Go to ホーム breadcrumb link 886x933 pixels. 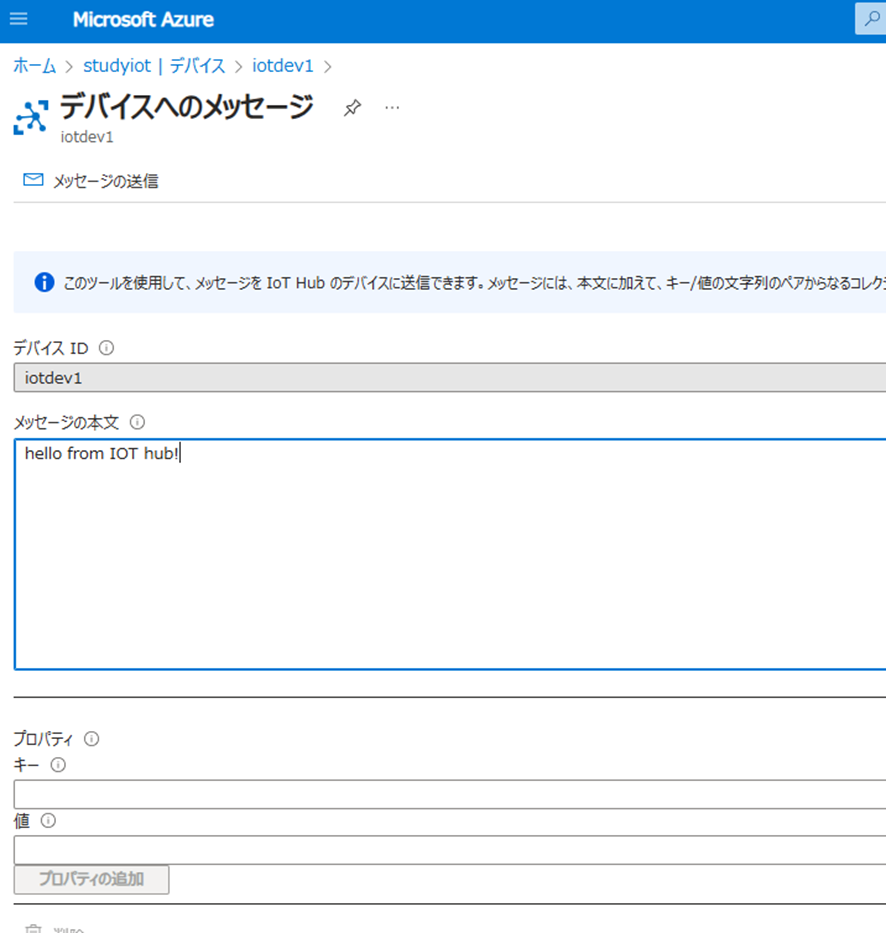35,65
